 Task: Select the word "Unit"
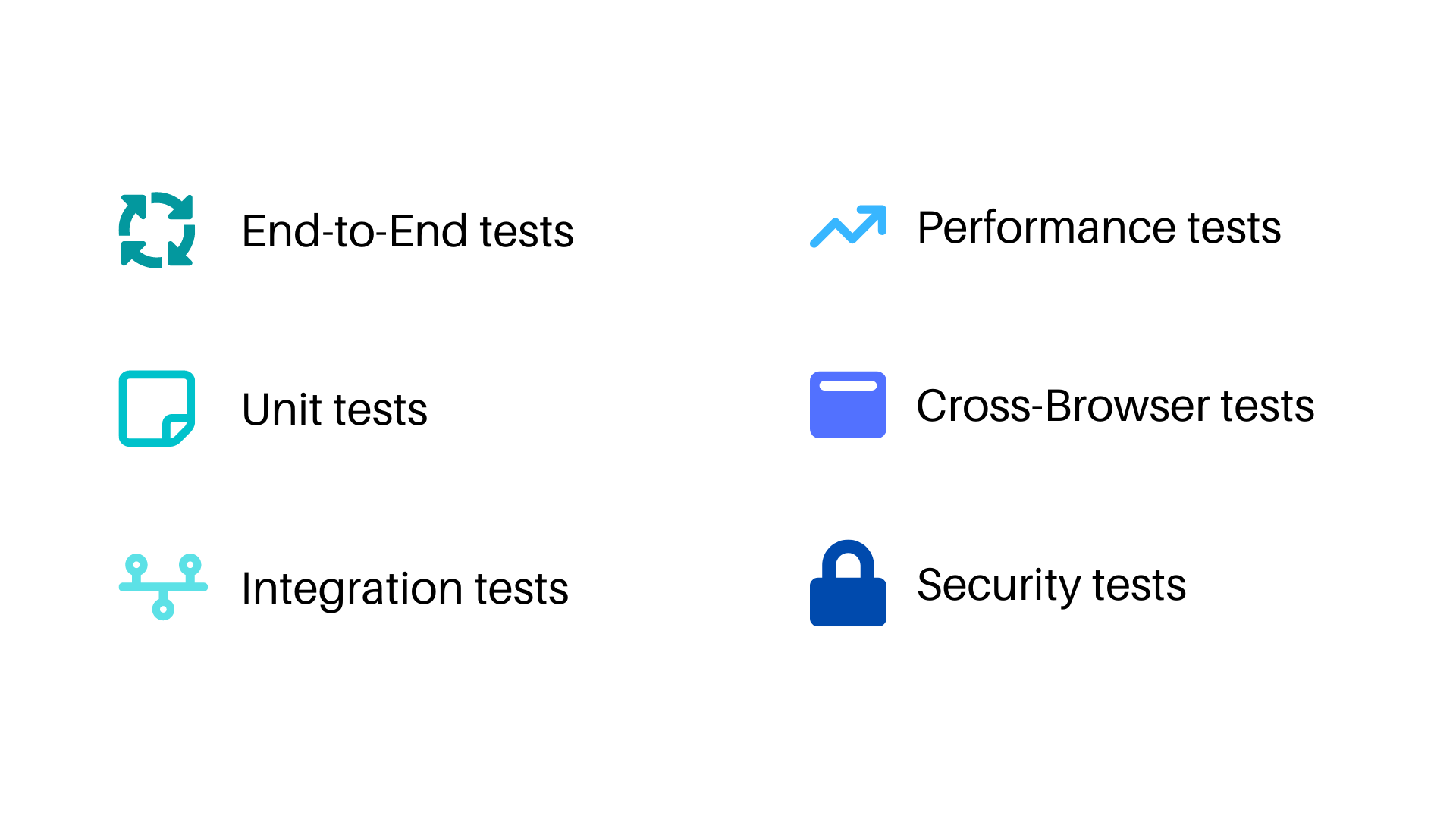click(282, 409)
